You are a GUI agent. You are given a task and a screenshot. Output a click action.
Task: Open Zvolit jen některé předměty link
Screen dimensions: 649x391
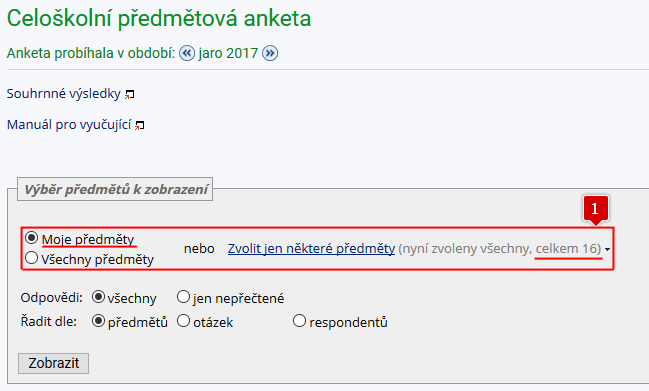311,248
